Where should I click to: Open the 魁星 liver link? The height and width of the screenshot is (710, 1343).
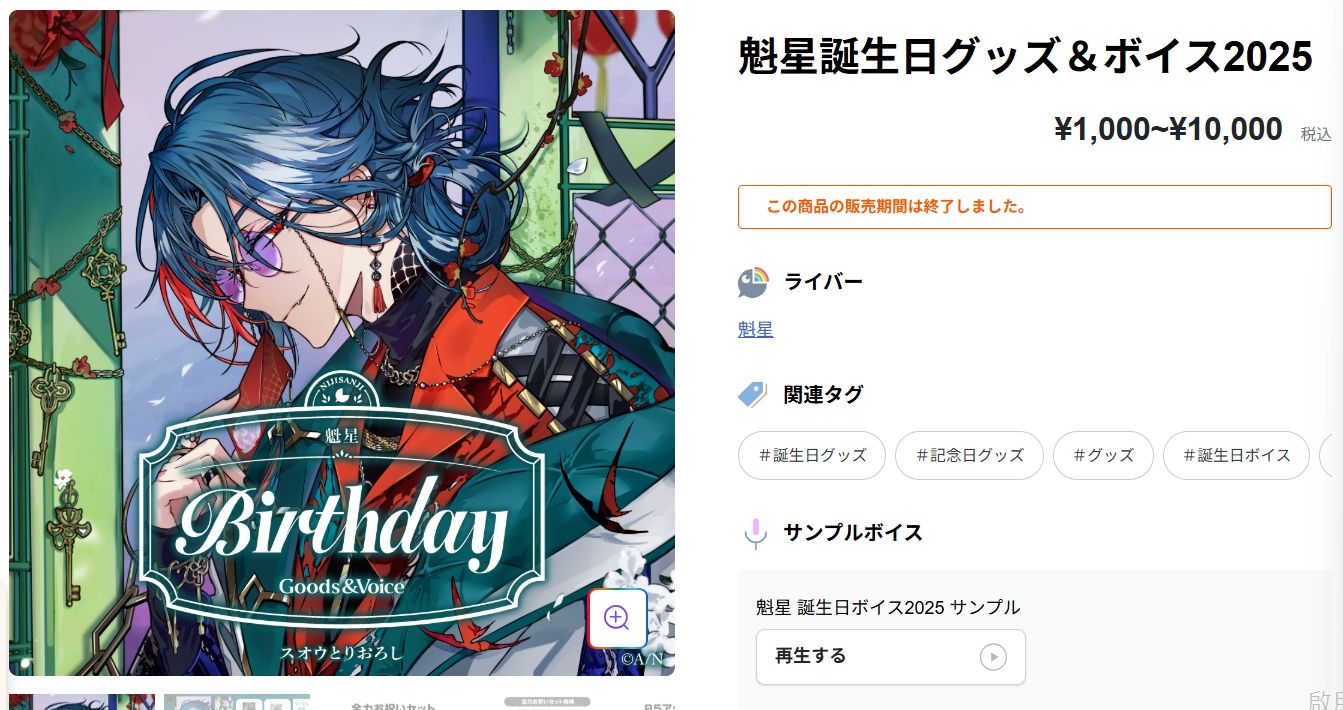click(755, 329)
